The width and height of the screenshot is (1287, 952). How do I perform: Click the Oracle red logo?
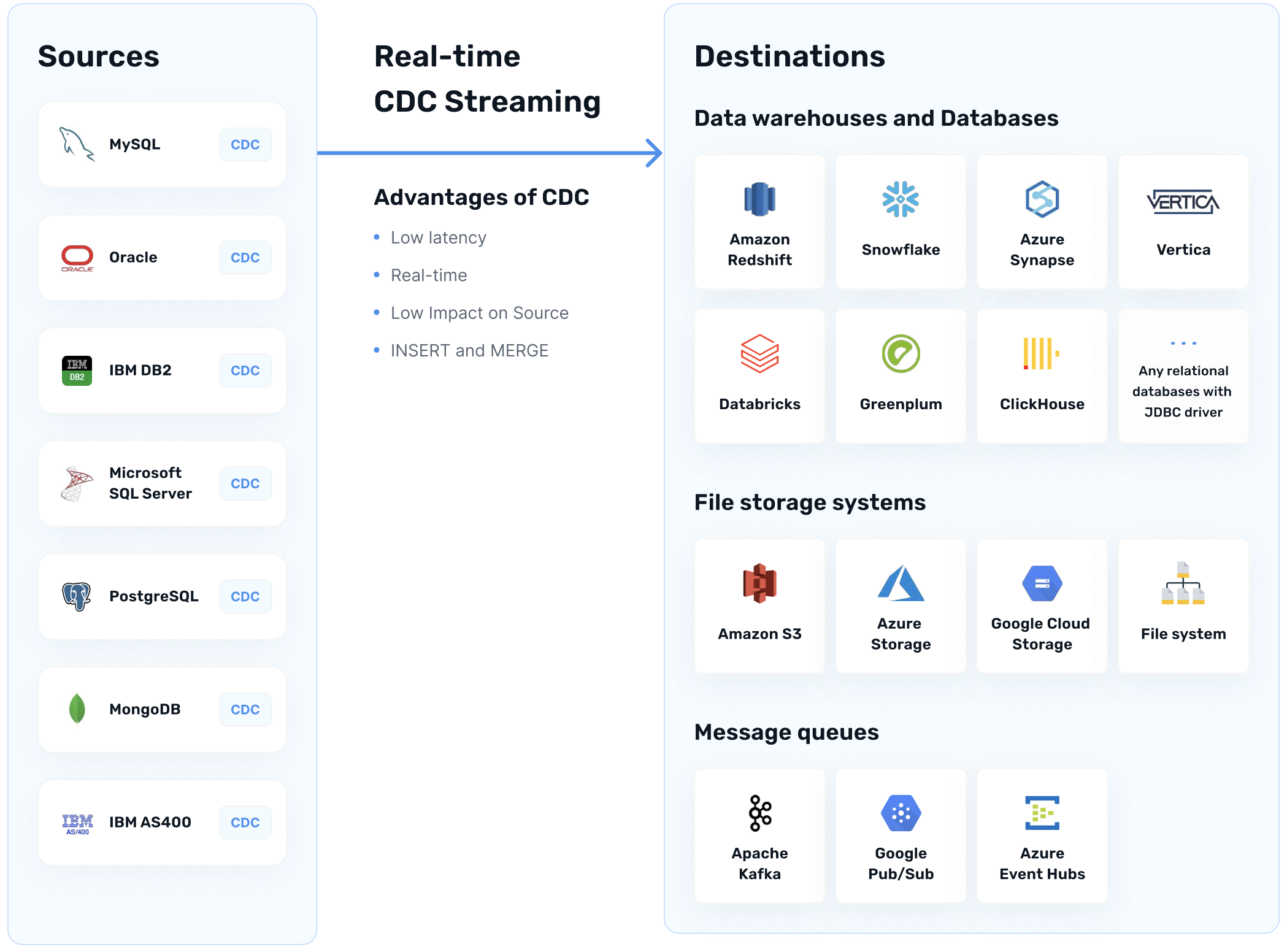pos(77,258)
